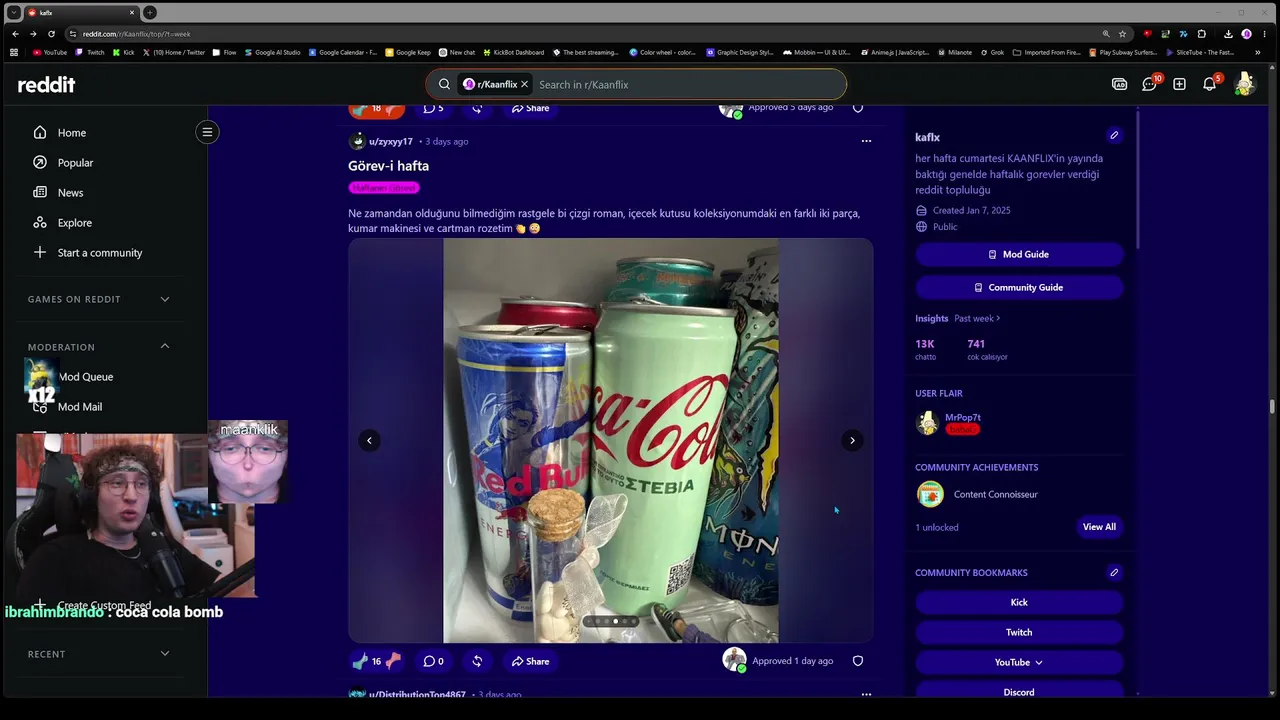Open the Görev-i hafta post title
The image size is (1280, 720).
[x=388, y=166]
